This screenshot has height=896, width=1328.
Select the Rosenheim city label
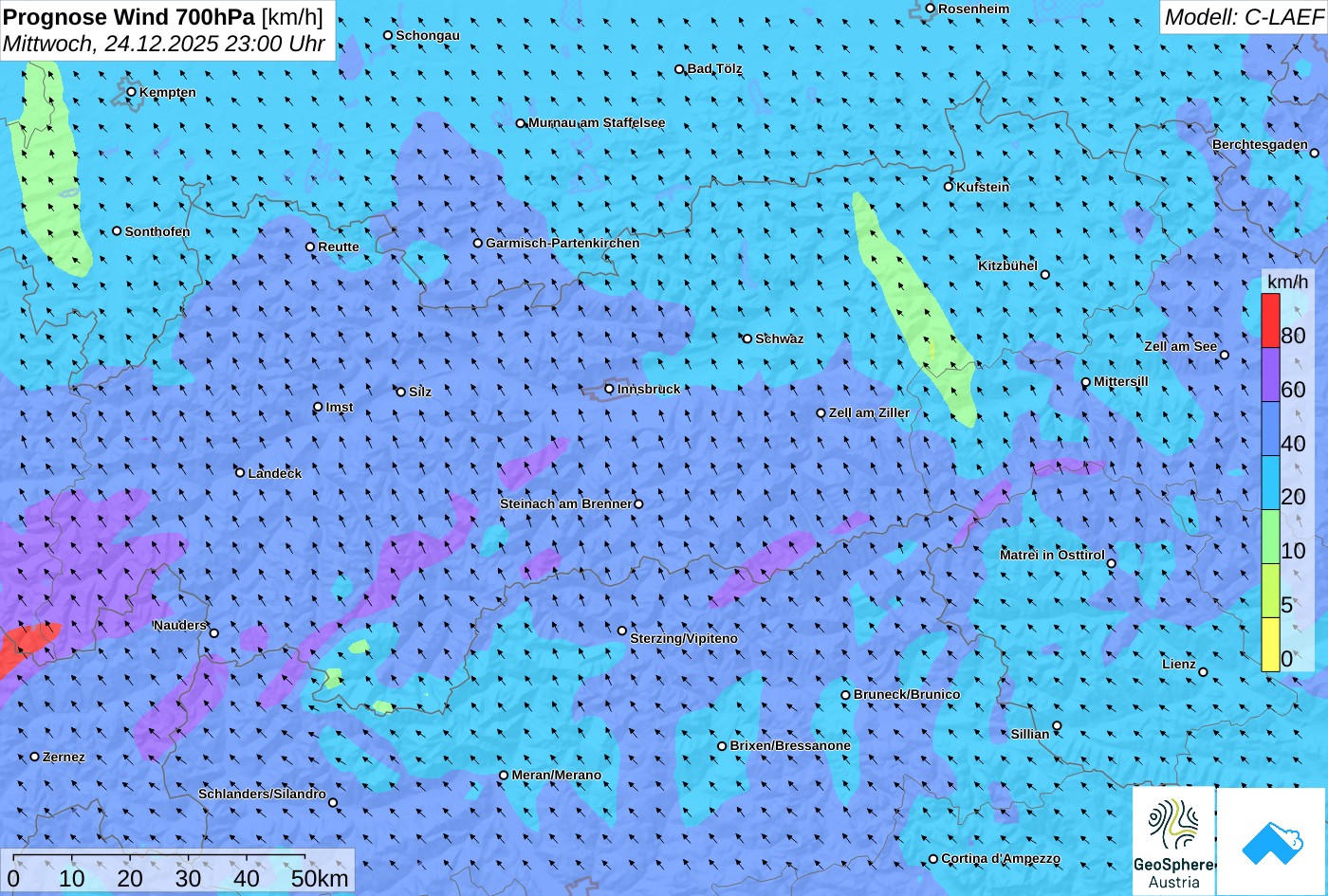pyautogui.click(x=974, y=9)
